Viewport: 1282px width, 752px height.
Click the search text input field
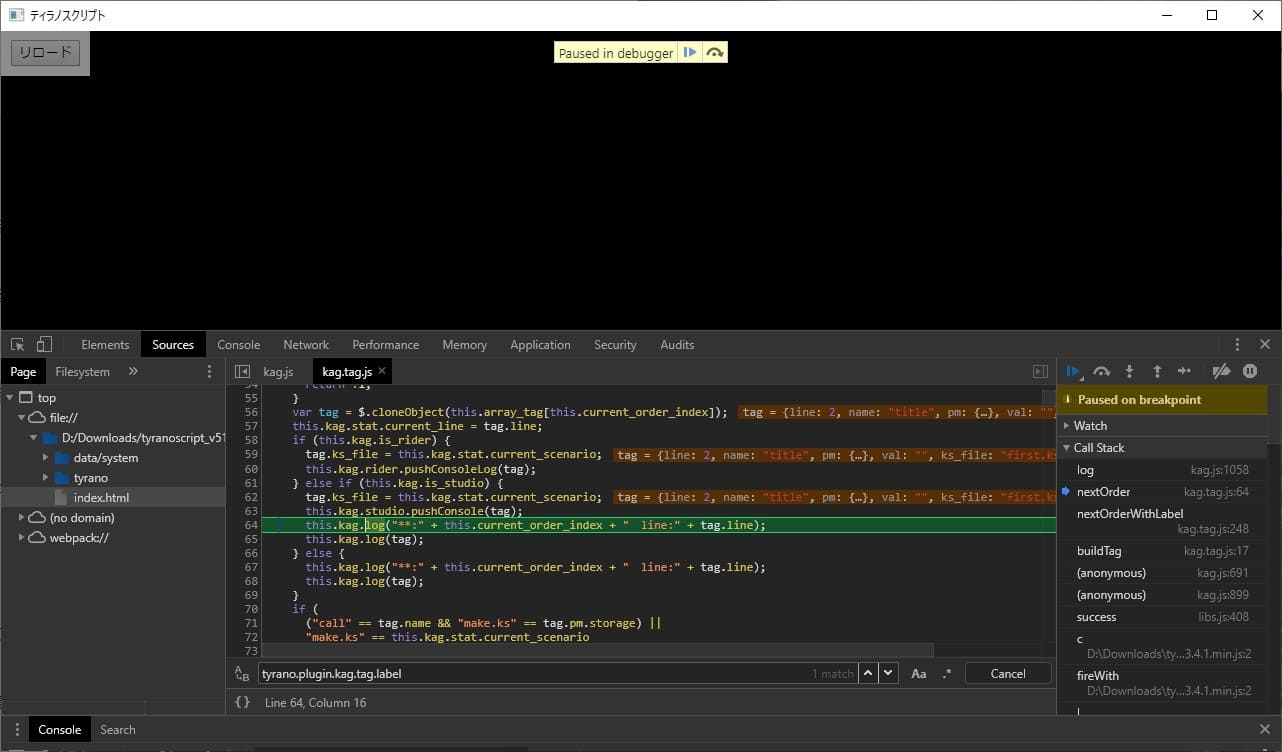click(530, 674)
